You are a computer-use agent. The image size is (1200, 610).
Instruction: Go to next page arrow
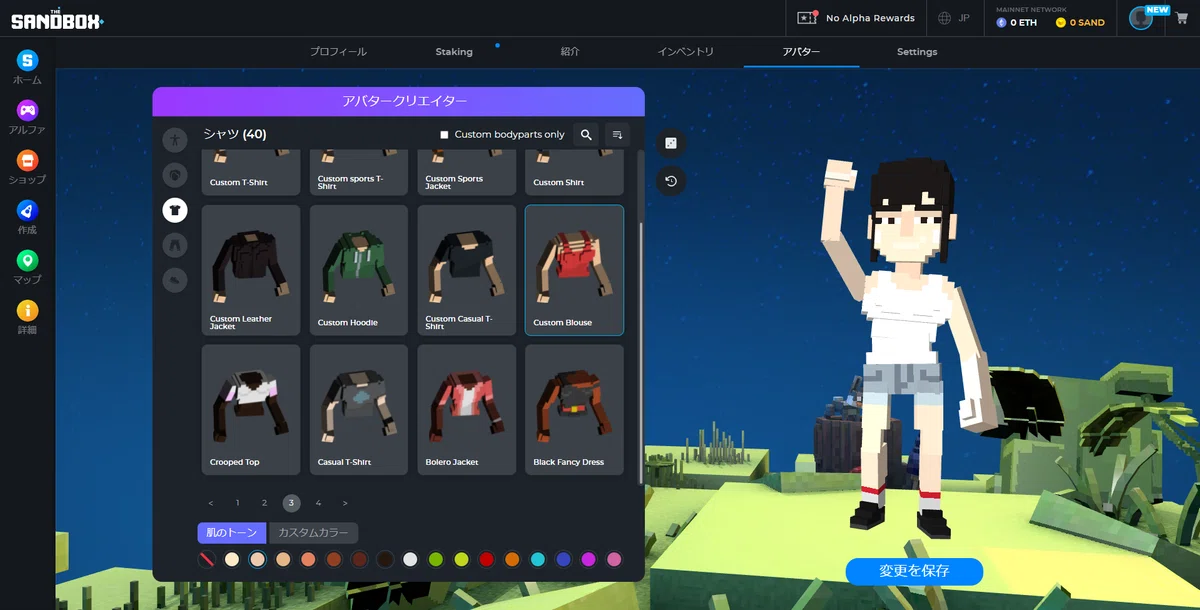click(x=345, y=503)
